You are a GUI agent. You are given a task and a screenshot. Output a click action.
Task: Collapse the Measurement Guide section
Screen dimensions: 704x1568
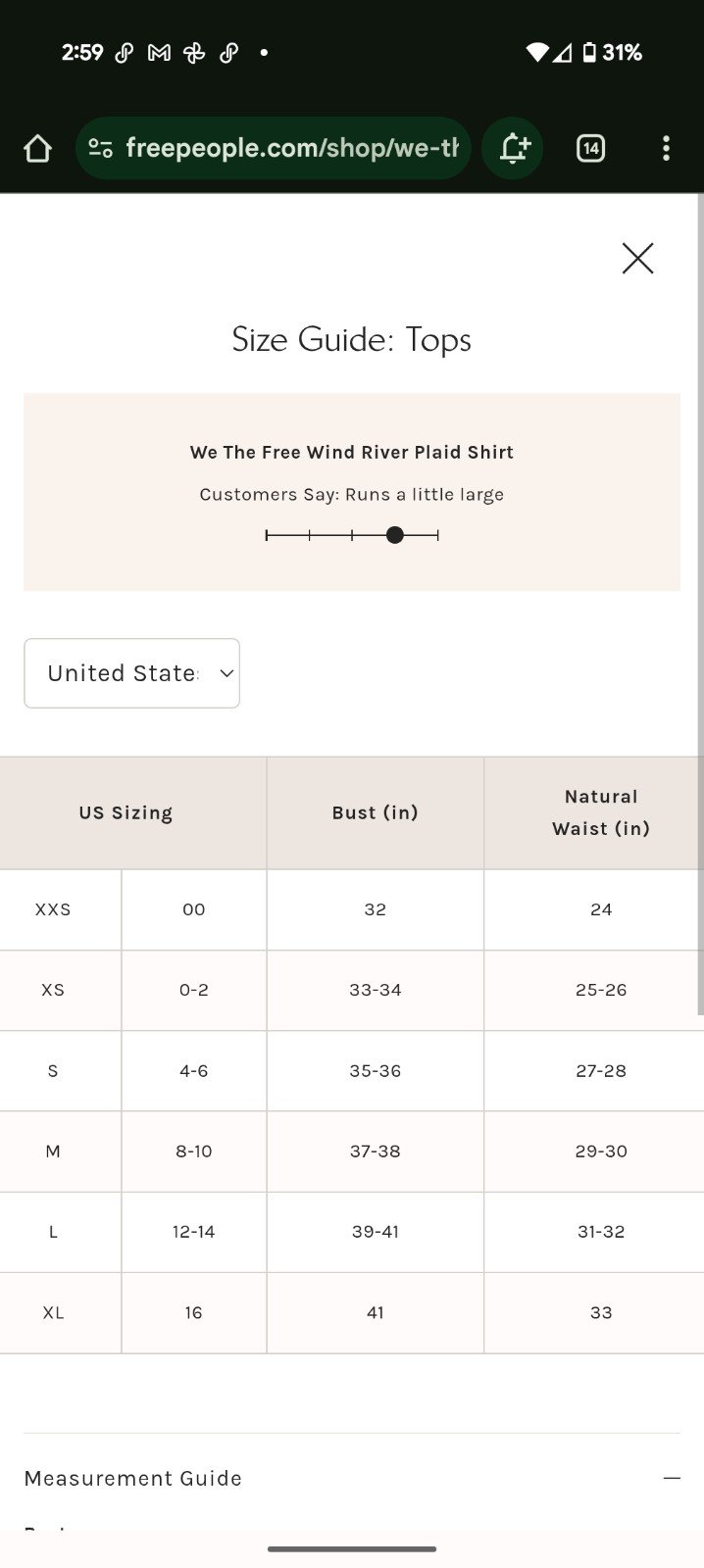[672, 1478]
